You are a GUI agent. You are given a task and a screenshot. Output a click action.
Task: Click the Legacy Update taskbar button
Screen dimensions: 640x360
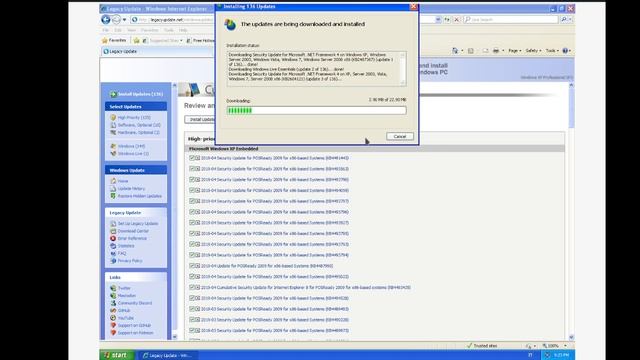click(x=167, y=356)
